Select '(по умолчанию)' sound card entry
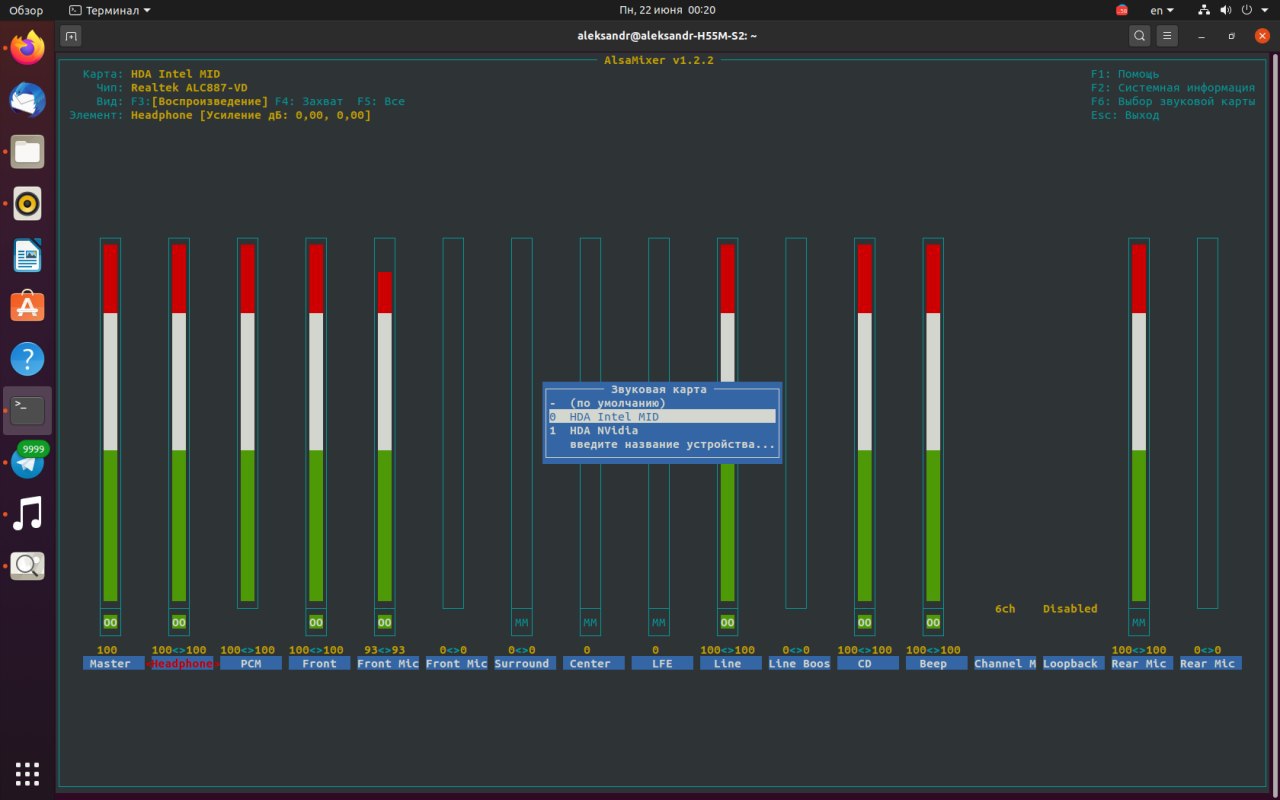This screenshot has height=800, width=1280. pos(662,403)
